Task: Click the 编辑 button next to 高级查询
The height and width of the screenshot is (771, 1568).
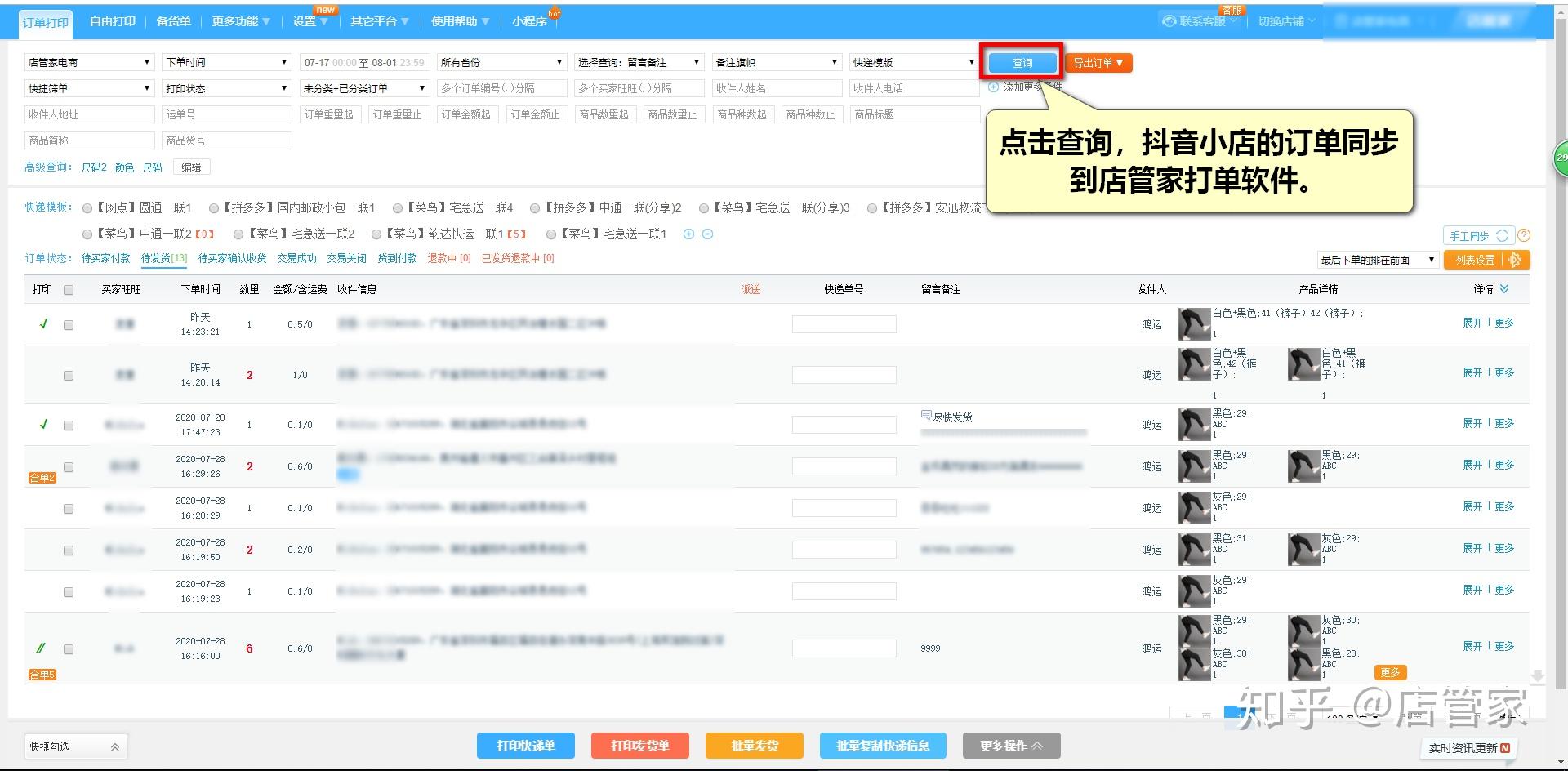Action: pyautogui.click(x=191, y=167)
